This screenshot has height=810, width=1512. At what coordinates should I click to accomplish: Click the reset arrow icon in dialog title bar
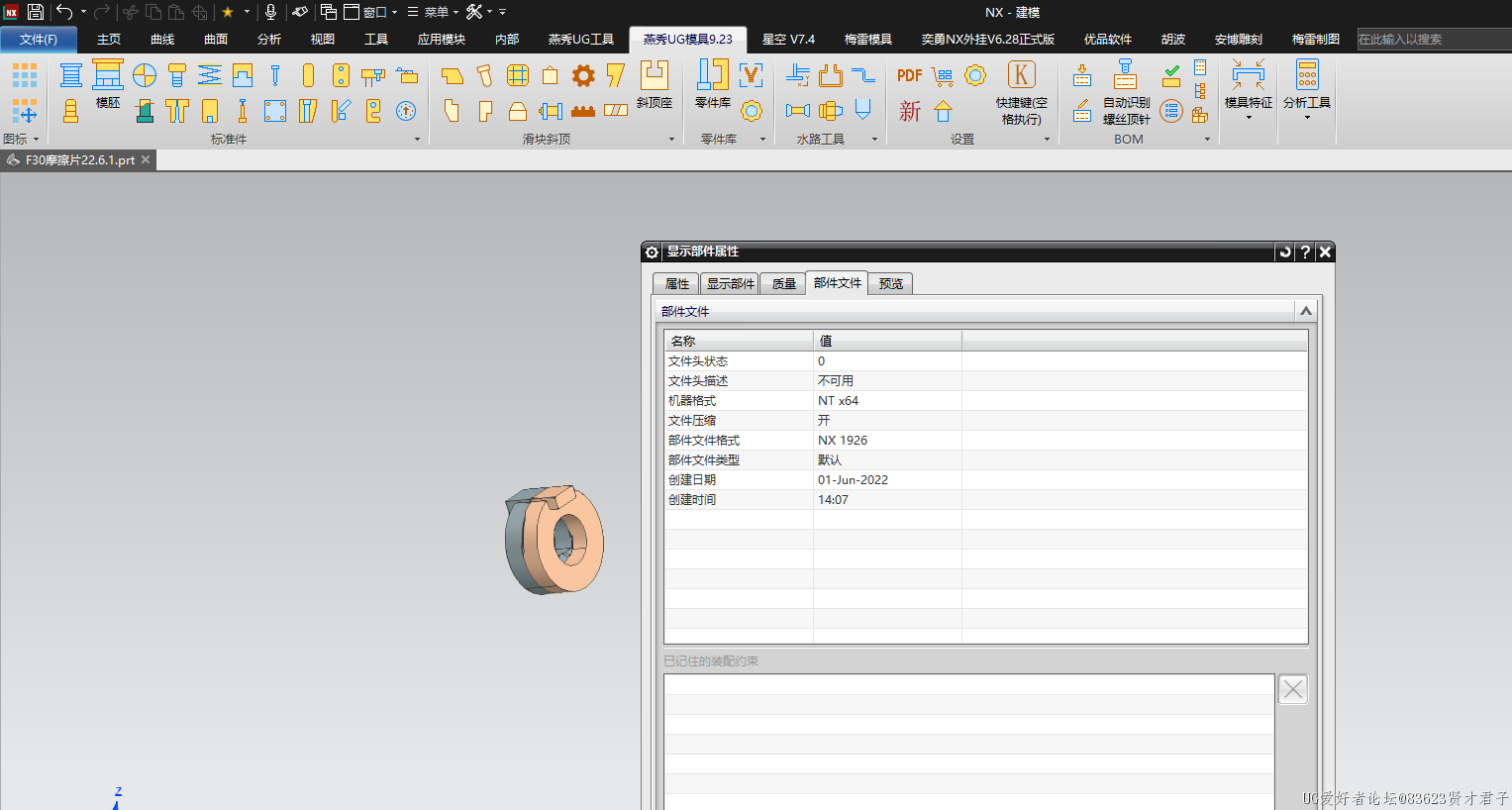(1285, 252)
